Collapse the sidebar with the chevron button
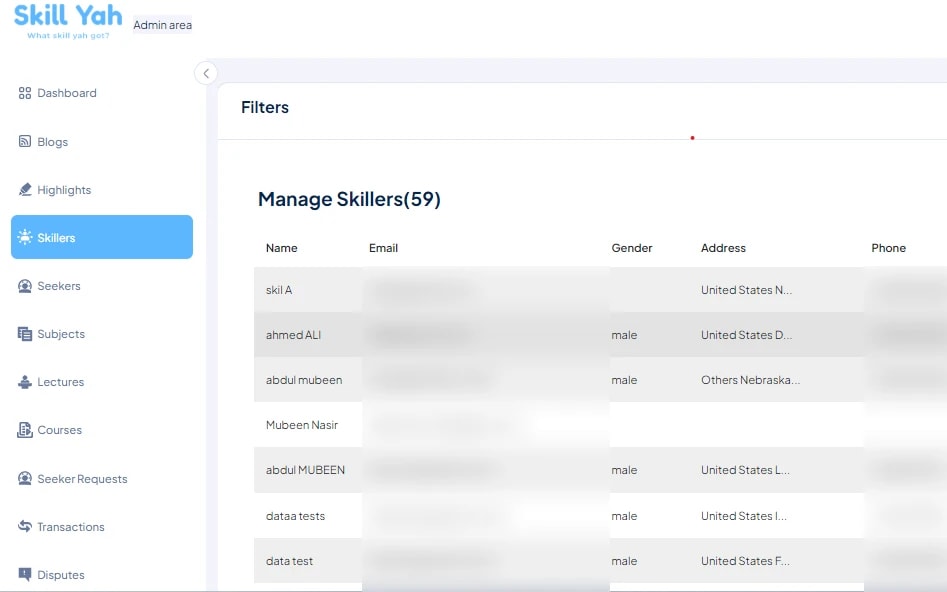 pyautogui.click(x=206, y=74)
